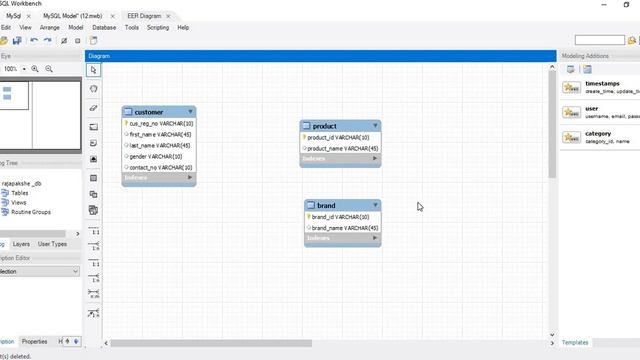Select Views in the catalog tree
This screenshot has height=360, width=640.
18,202
